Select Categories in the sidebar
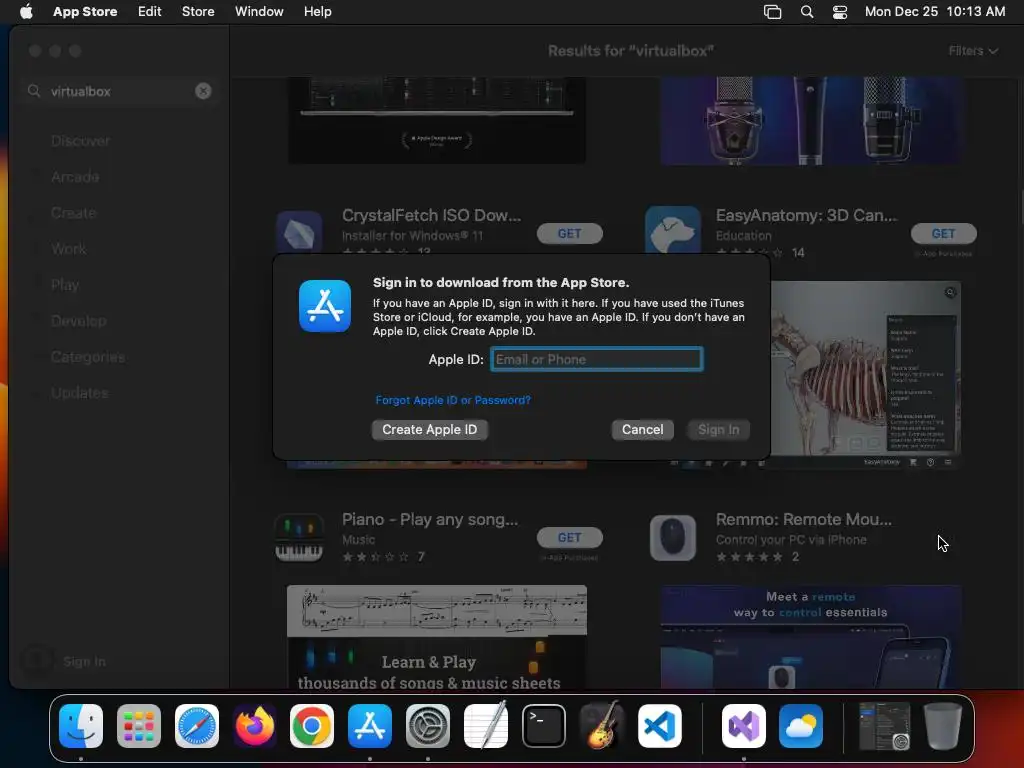 [x=88, y=357]
